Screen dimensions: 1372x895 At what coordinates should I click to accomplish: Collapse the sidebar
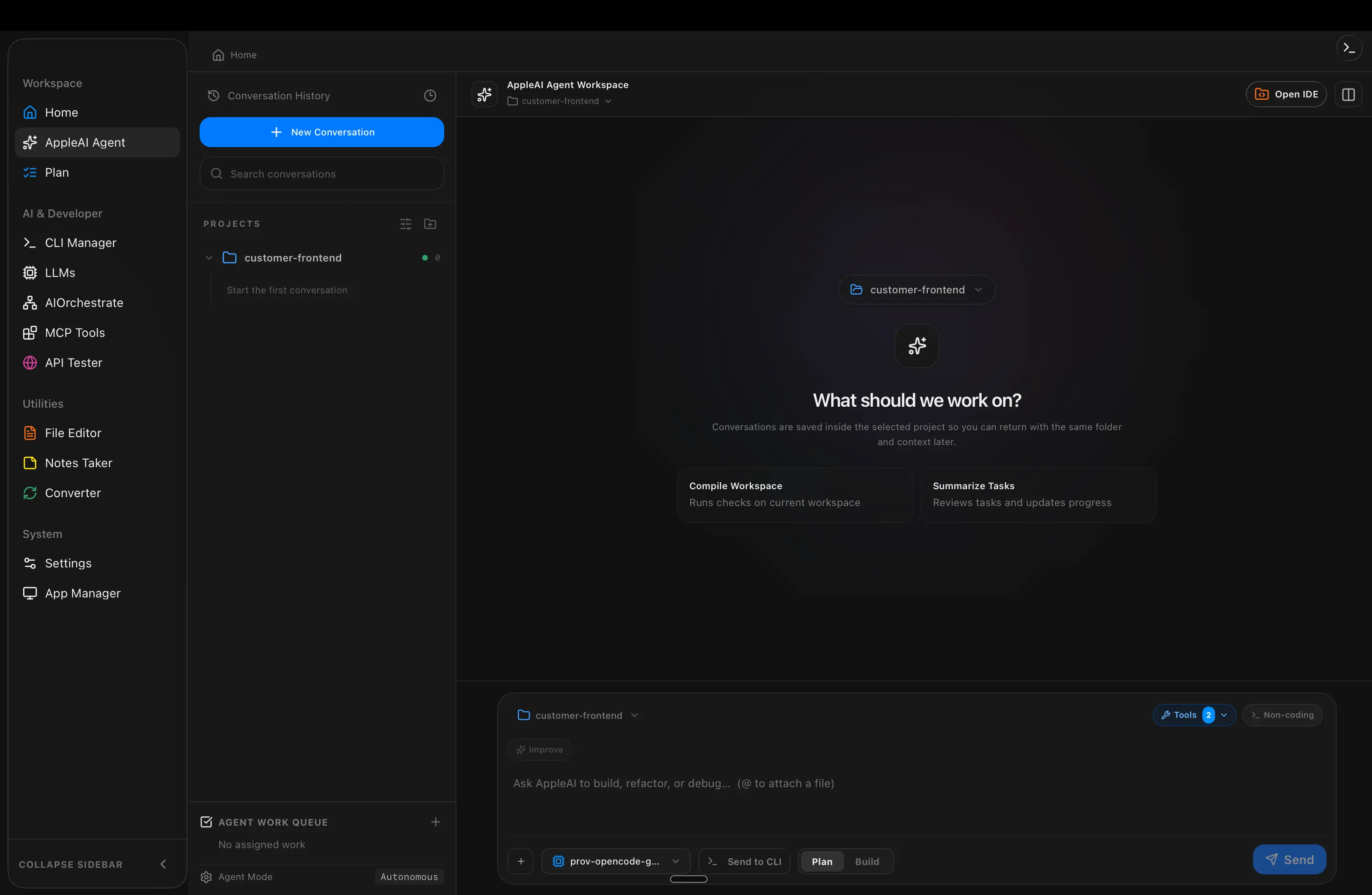point(97,864)
